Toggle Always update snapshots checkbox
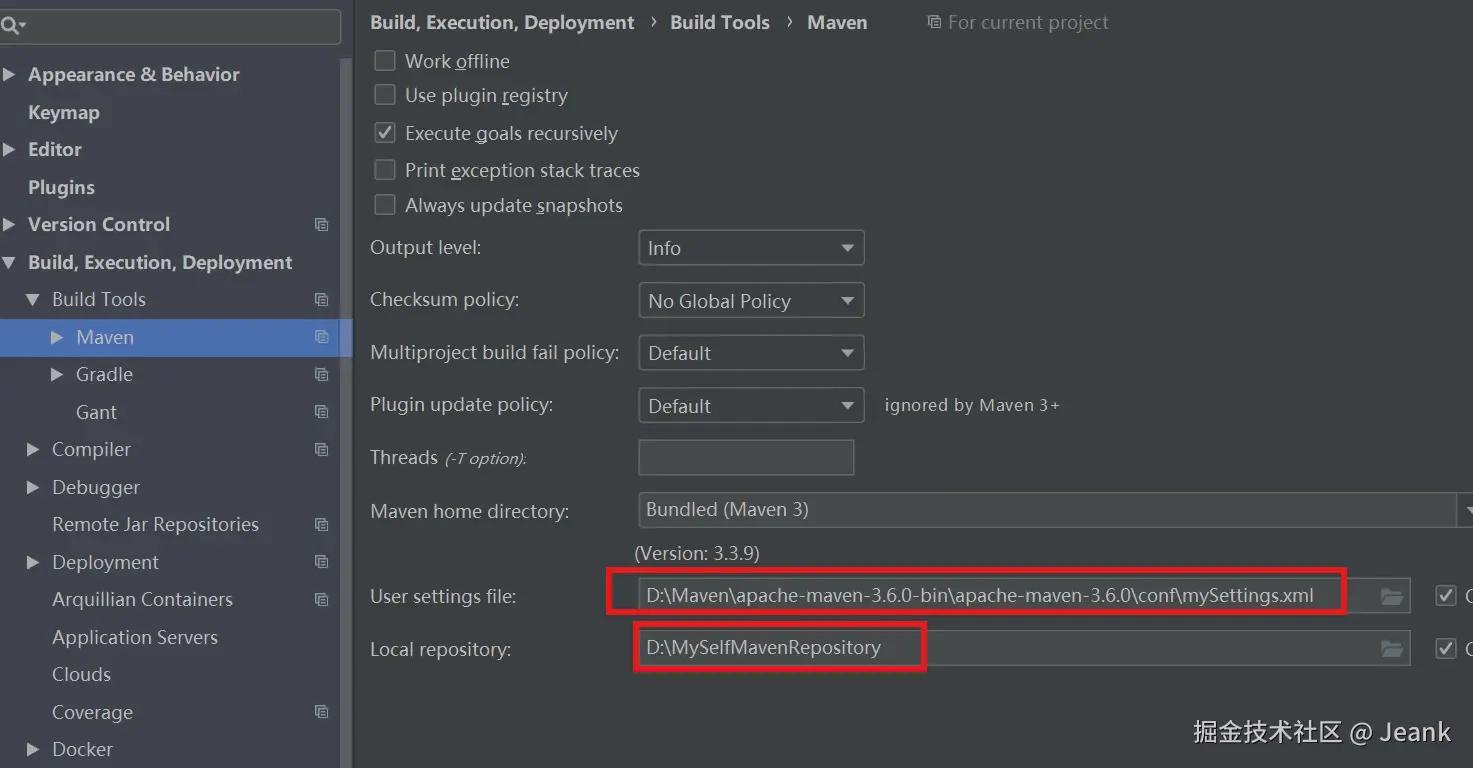Screen dimensions: 1473x768 [x=385, y=205]
